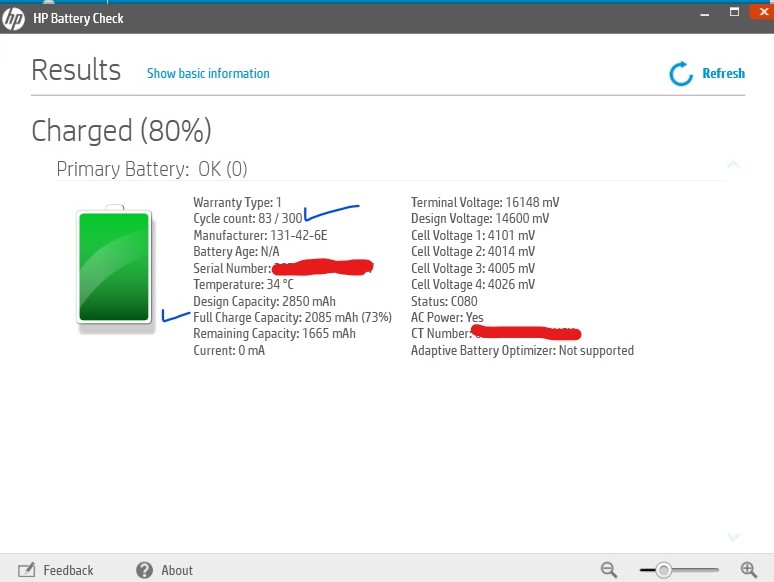Select the Results heading
The width and height of the screenshot is (774, 582).
(76, 70)
